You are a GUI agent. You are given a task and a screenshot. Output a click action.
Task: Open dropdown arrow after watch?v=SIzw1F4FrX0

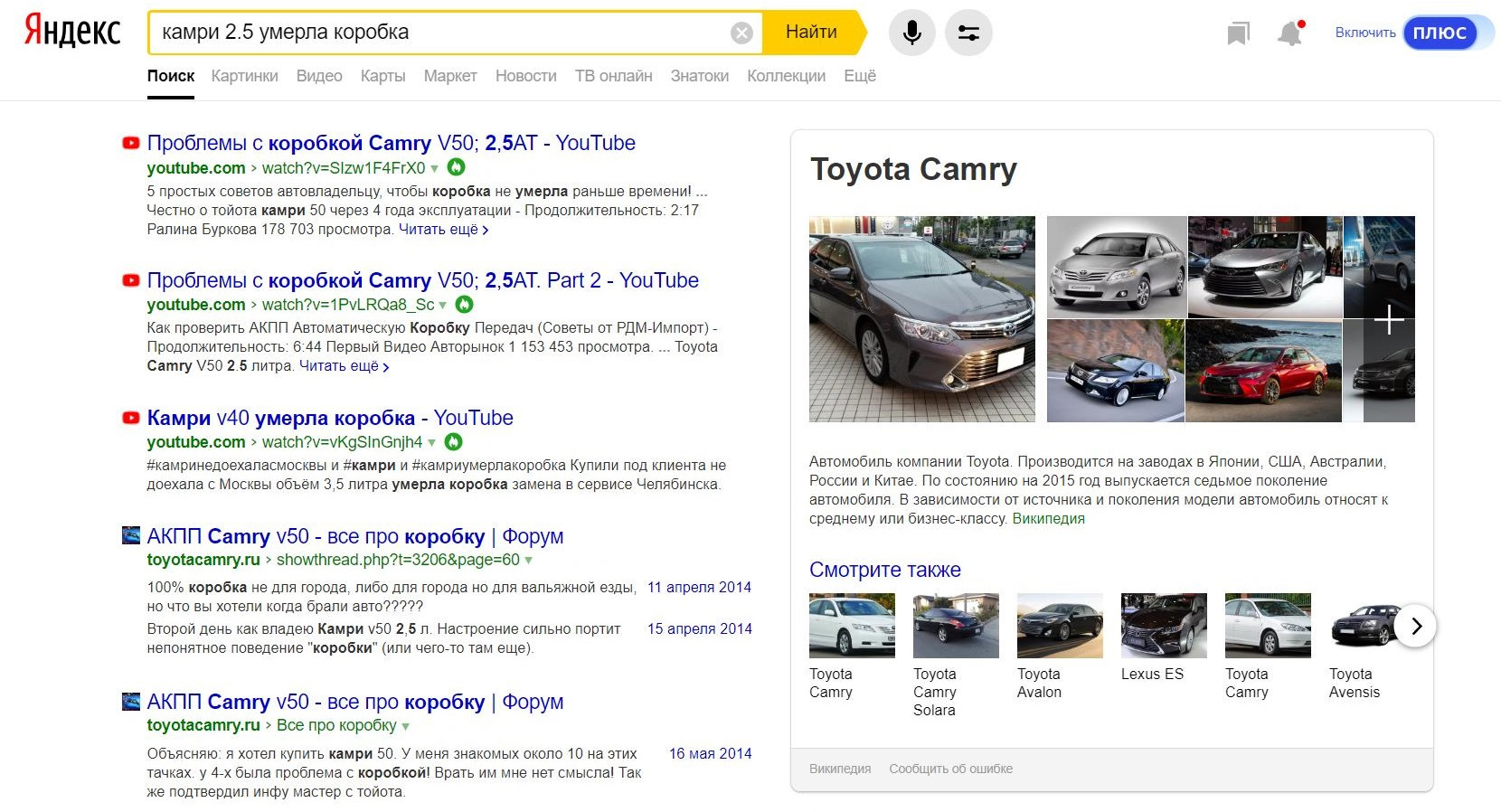coord(435,168)
